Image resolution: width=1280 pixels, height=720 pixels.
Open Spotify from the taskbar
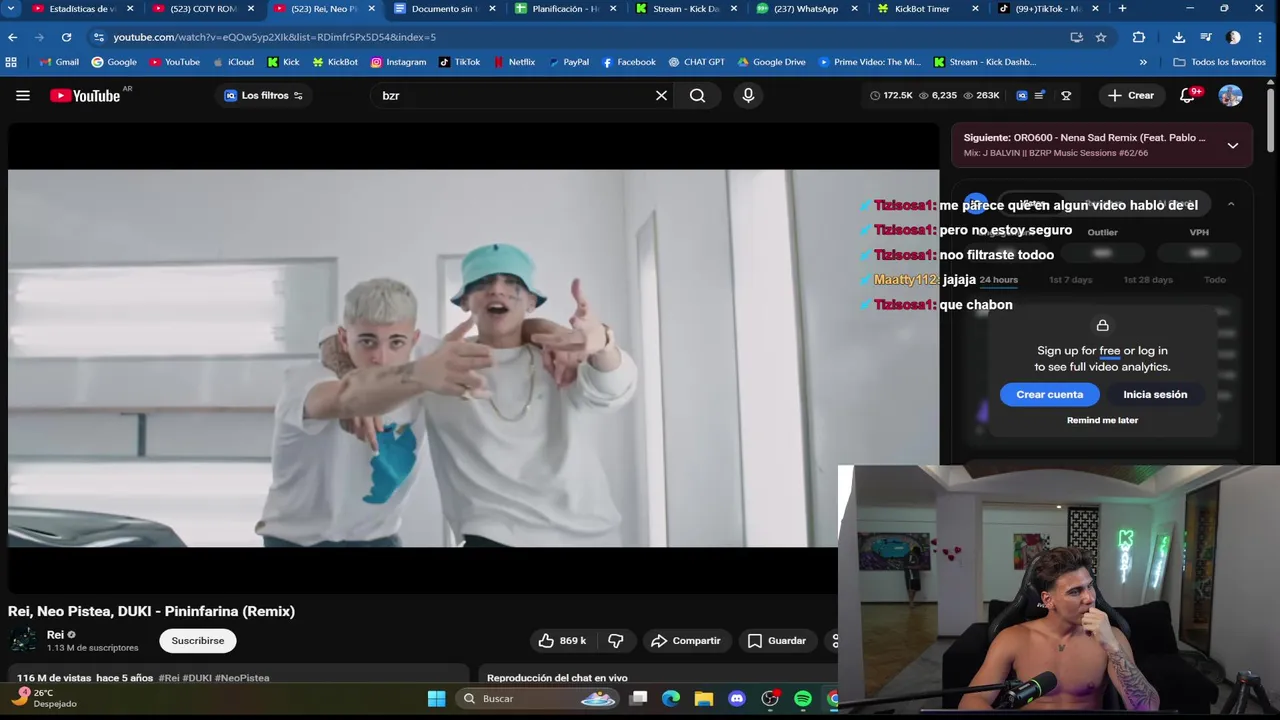[803, 699]
